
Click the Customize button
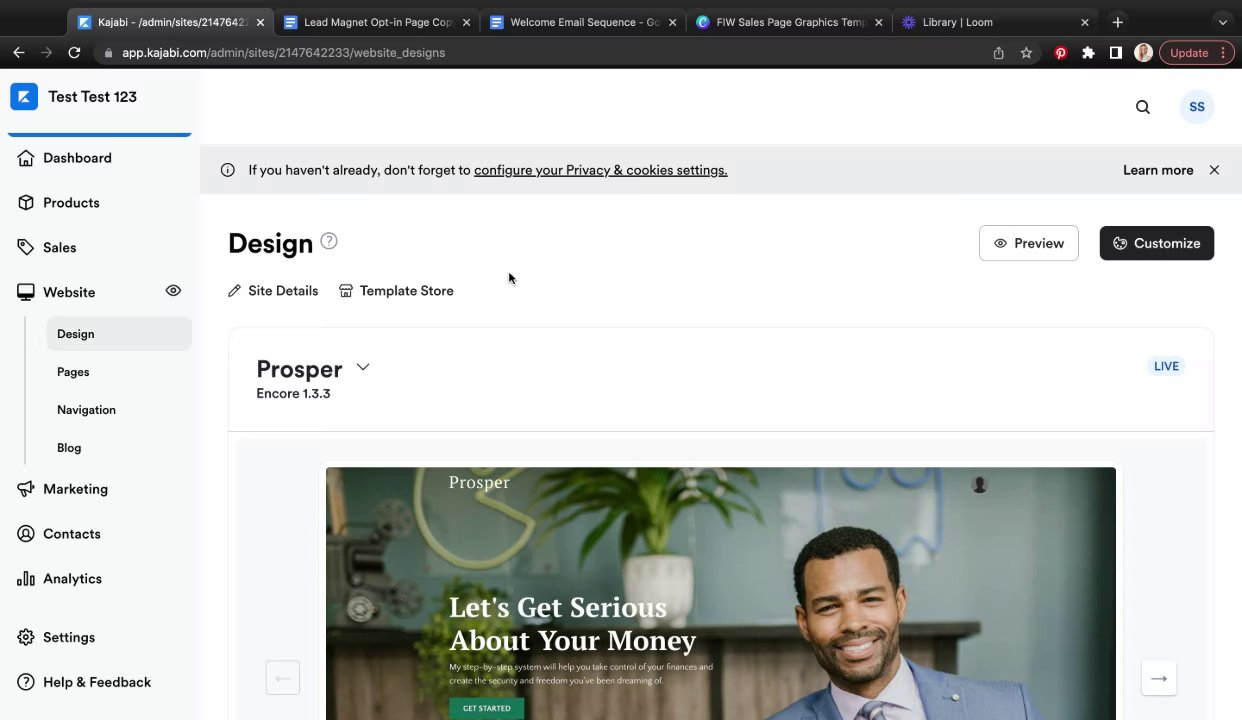(1157, 243)
